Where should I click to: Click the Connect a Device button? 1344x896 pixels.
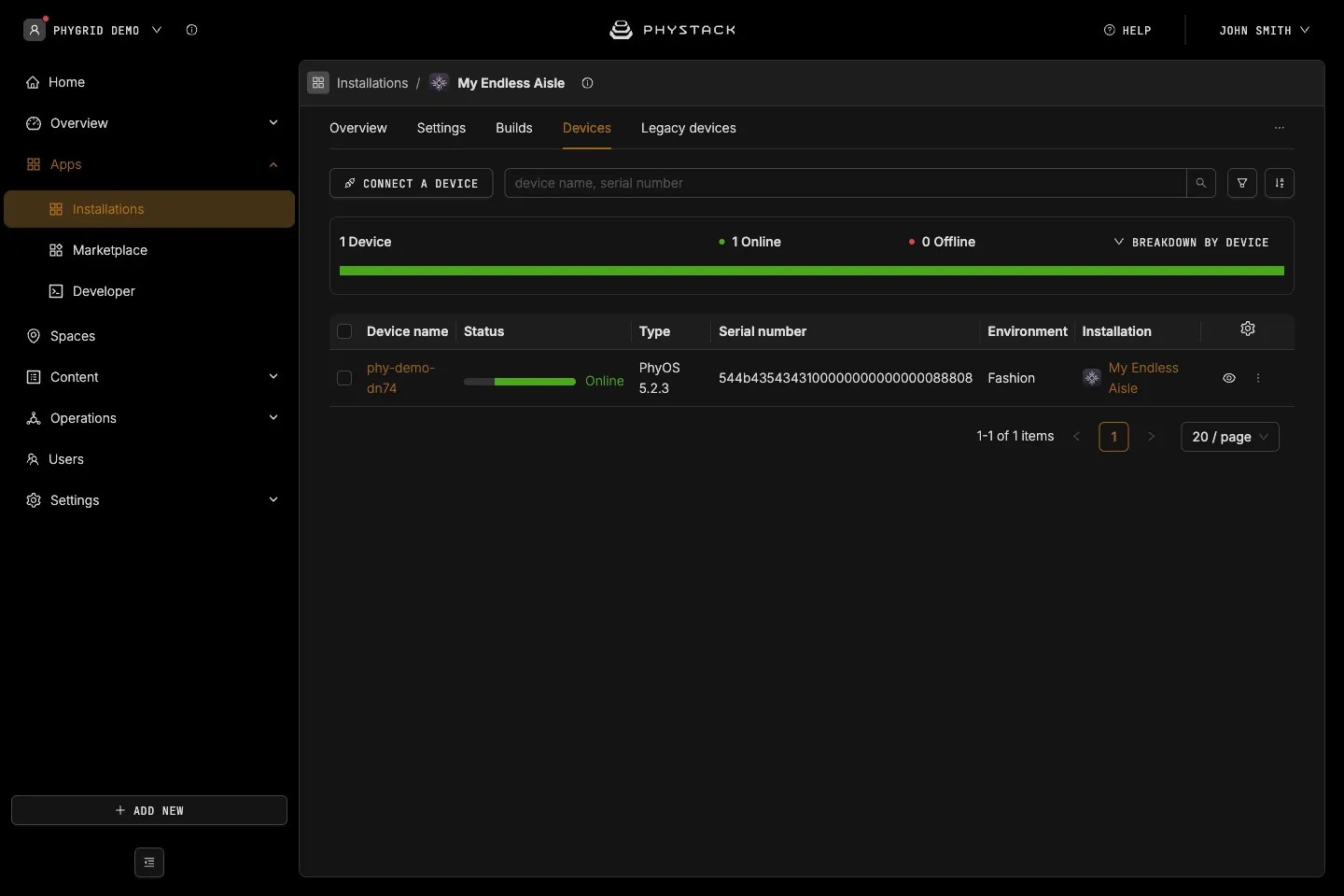click(x=411, y=183)
